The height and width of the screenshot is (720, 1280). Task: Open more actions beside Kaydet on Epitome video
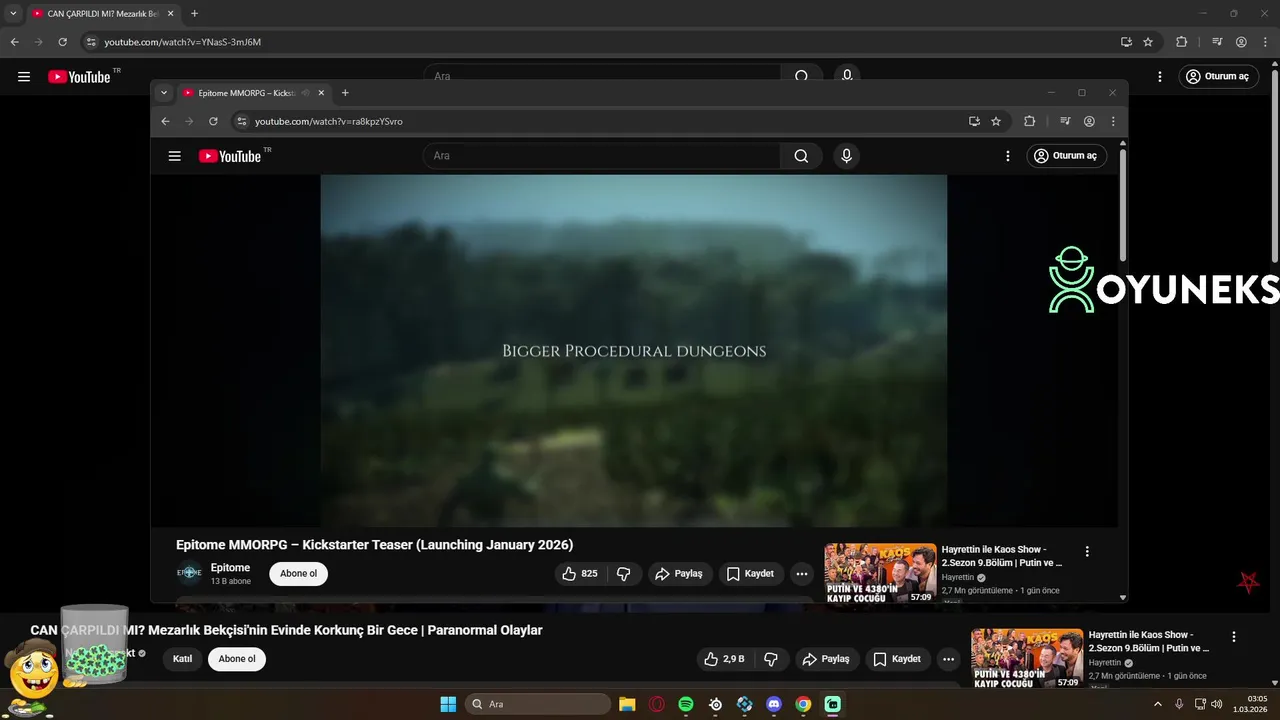click(802, 574)
